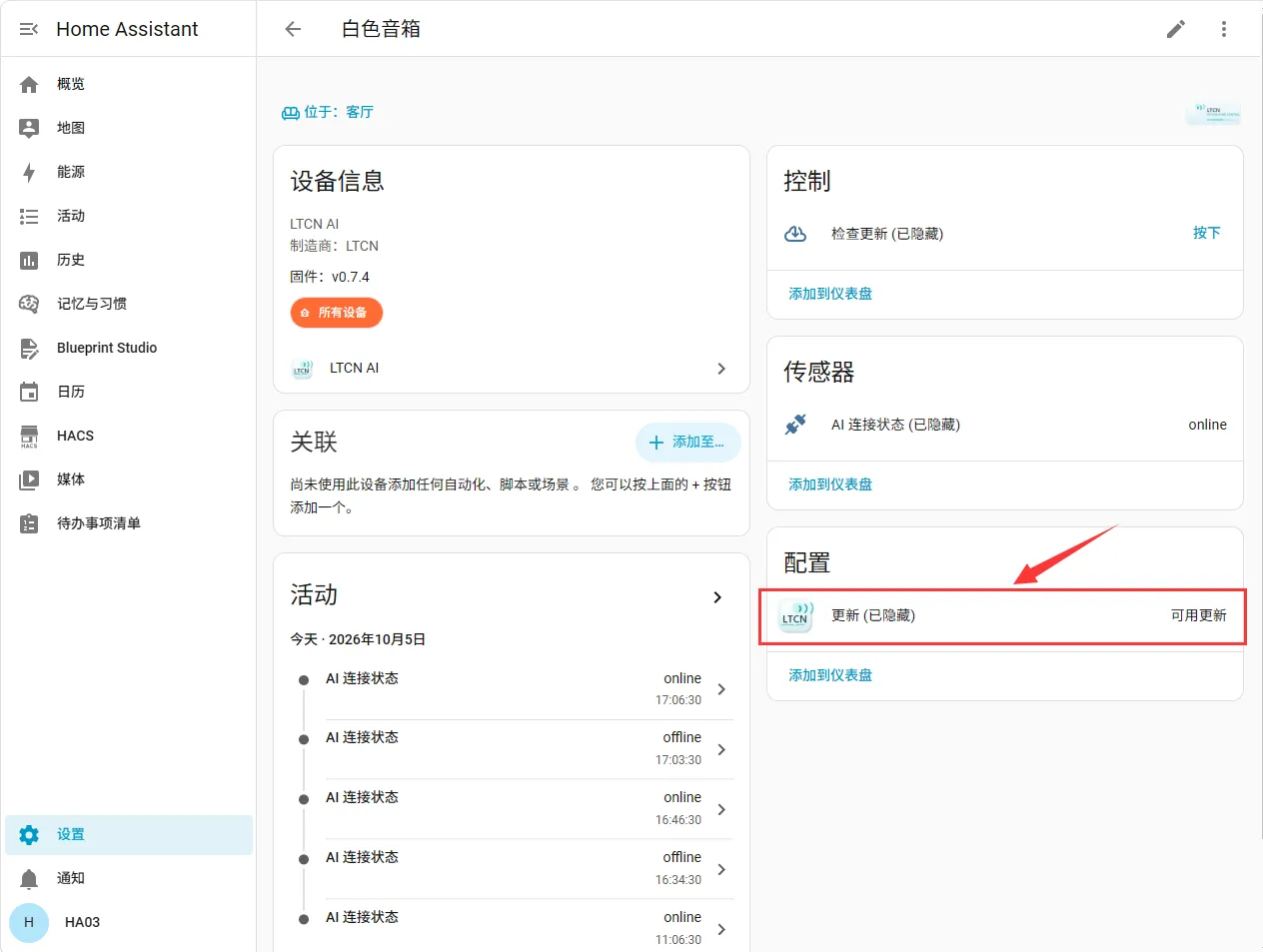
Task: Open 地图 in the sidebar
Action: [129, 128]
